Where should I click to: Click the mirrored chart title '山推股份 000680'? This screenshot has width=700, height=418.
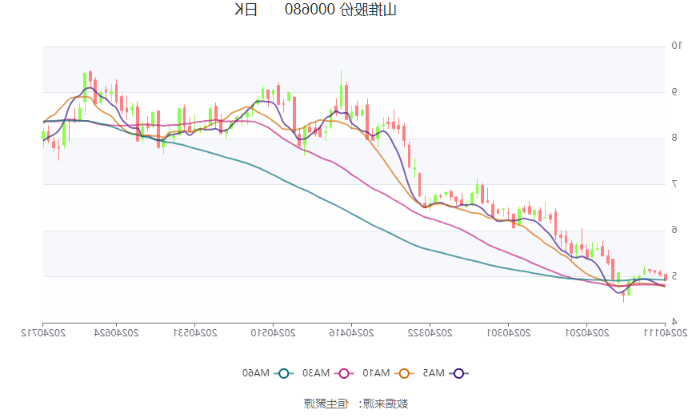341,9
